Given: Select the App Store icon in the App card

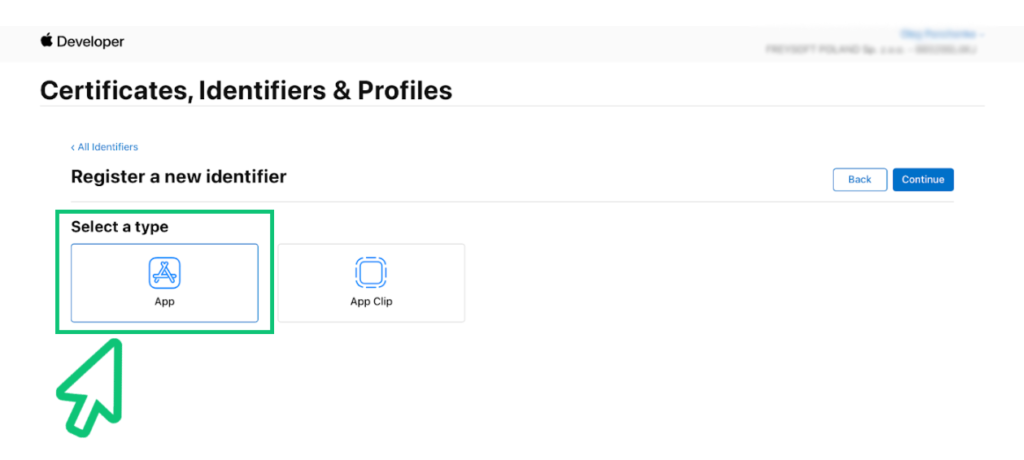Looking at the screenshot, I should (165, 272).
